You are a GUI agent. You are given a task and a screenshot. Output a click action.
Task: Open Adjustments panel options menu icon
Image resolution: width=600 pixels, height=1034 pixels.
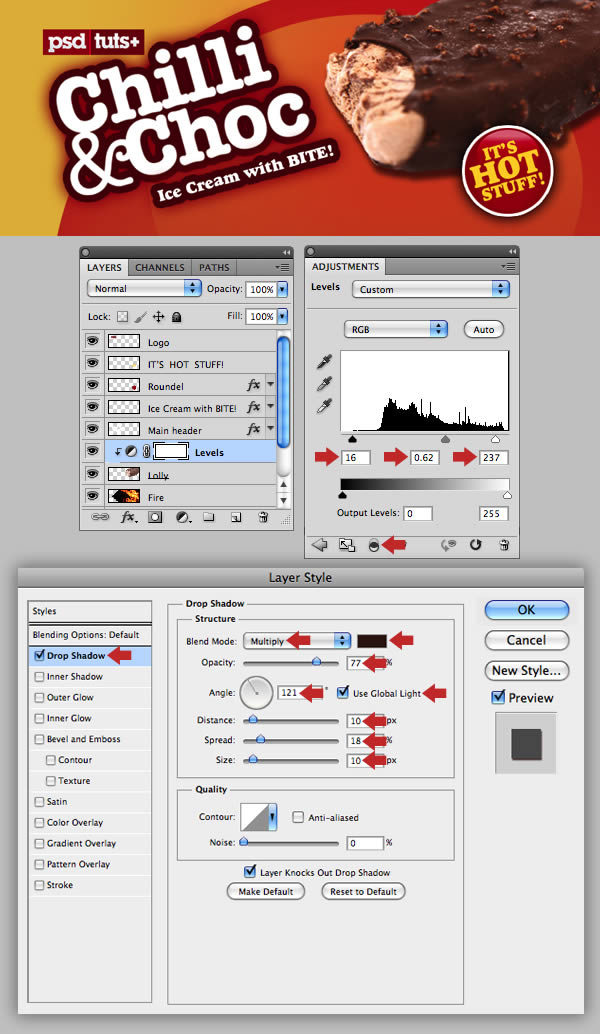pyautogui.click(x=507, y=266)
